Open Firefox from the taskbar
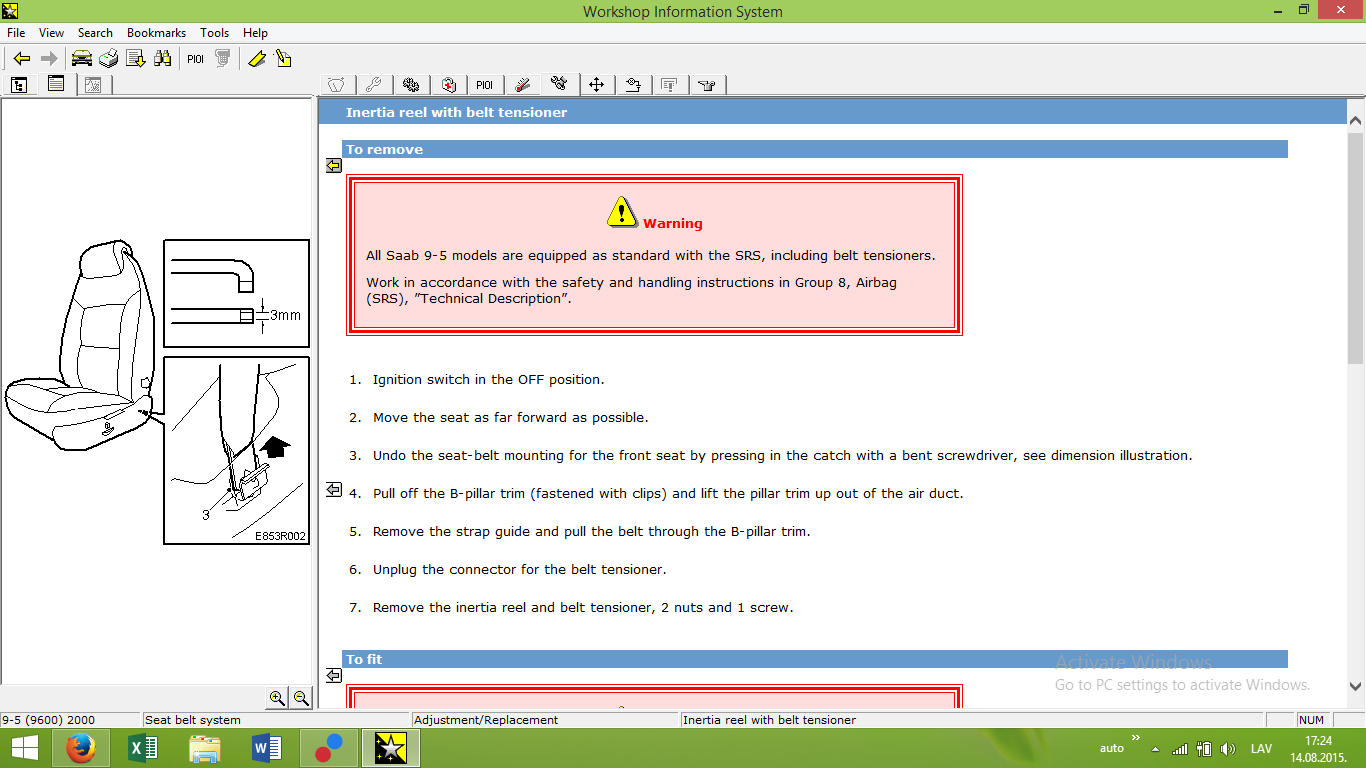 [x=80, y=748]
